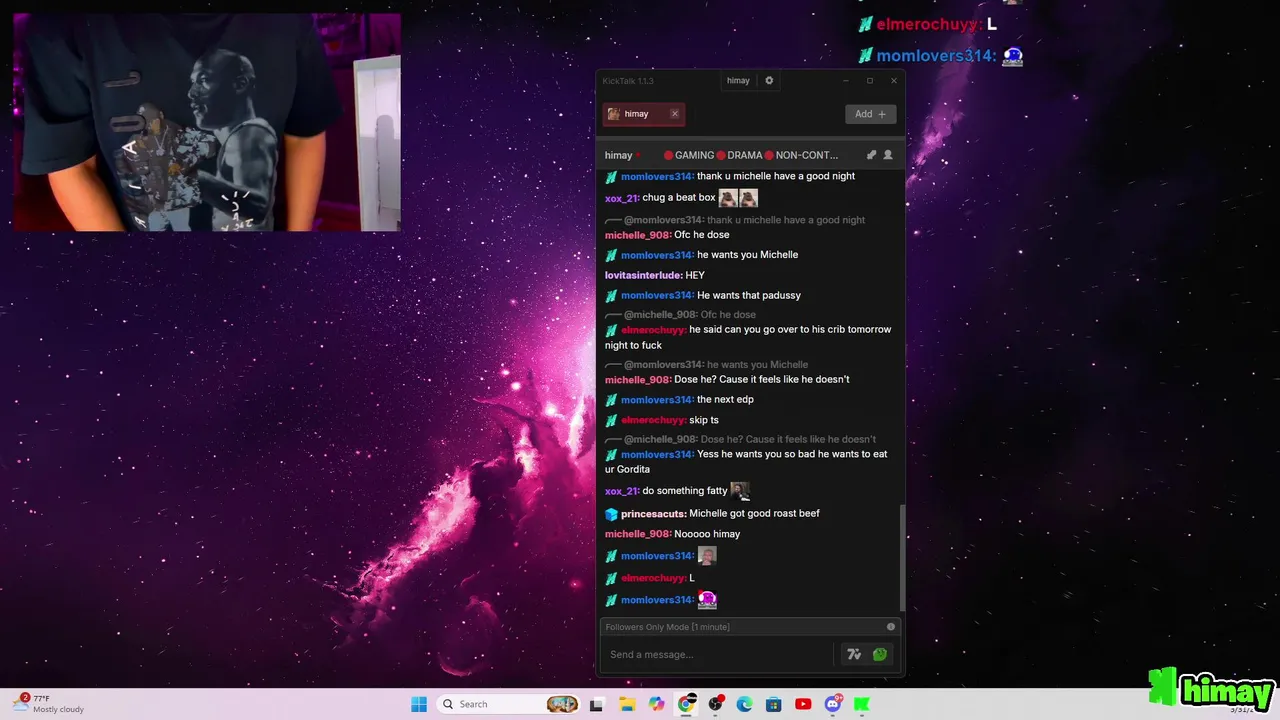This screenshot has width=1280, height=720.
Task: Open the Windows Start menu
Action: point(419,704)
